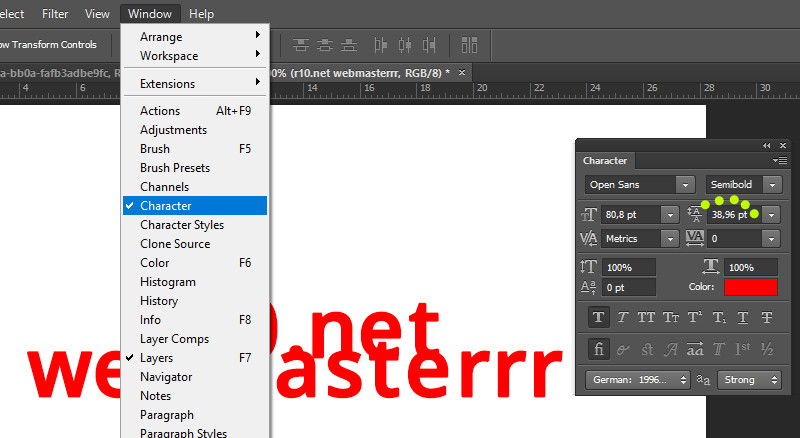
Task: Open the German: 1996 language dropdown
Action: tap(637, 380)
